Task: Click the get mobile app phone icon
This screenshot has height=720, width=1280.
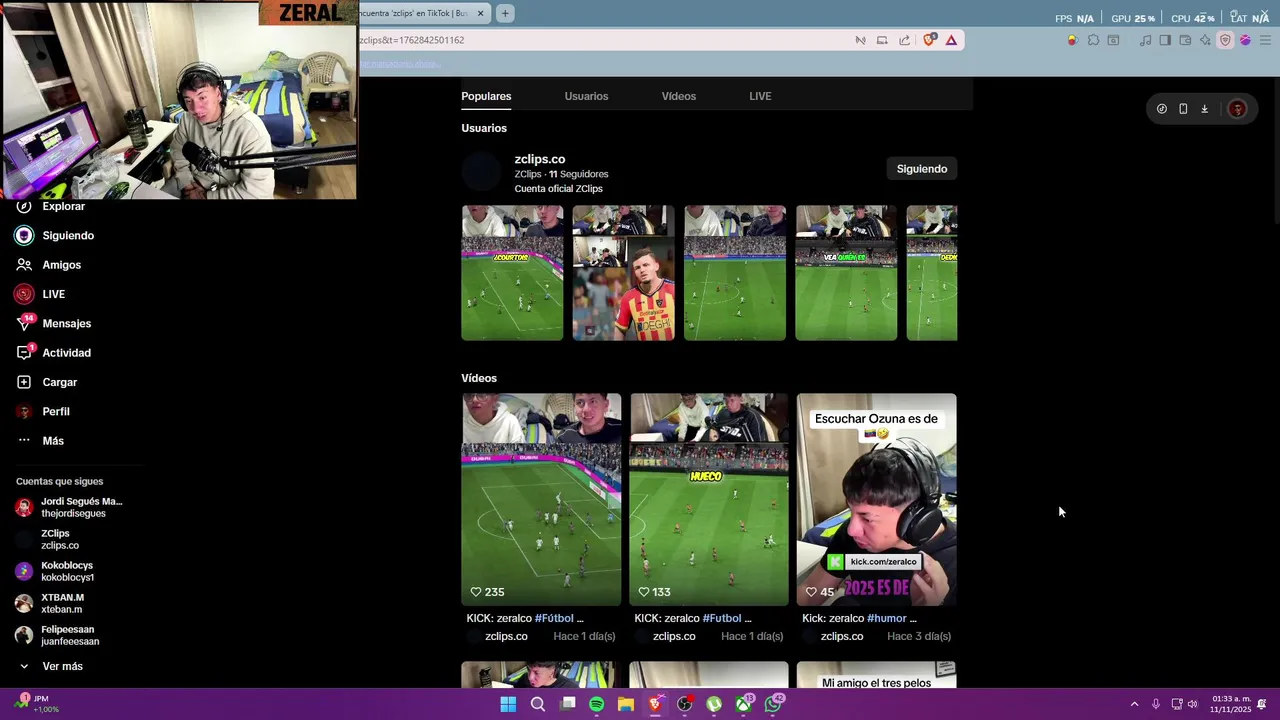Action: (1183, 109)
